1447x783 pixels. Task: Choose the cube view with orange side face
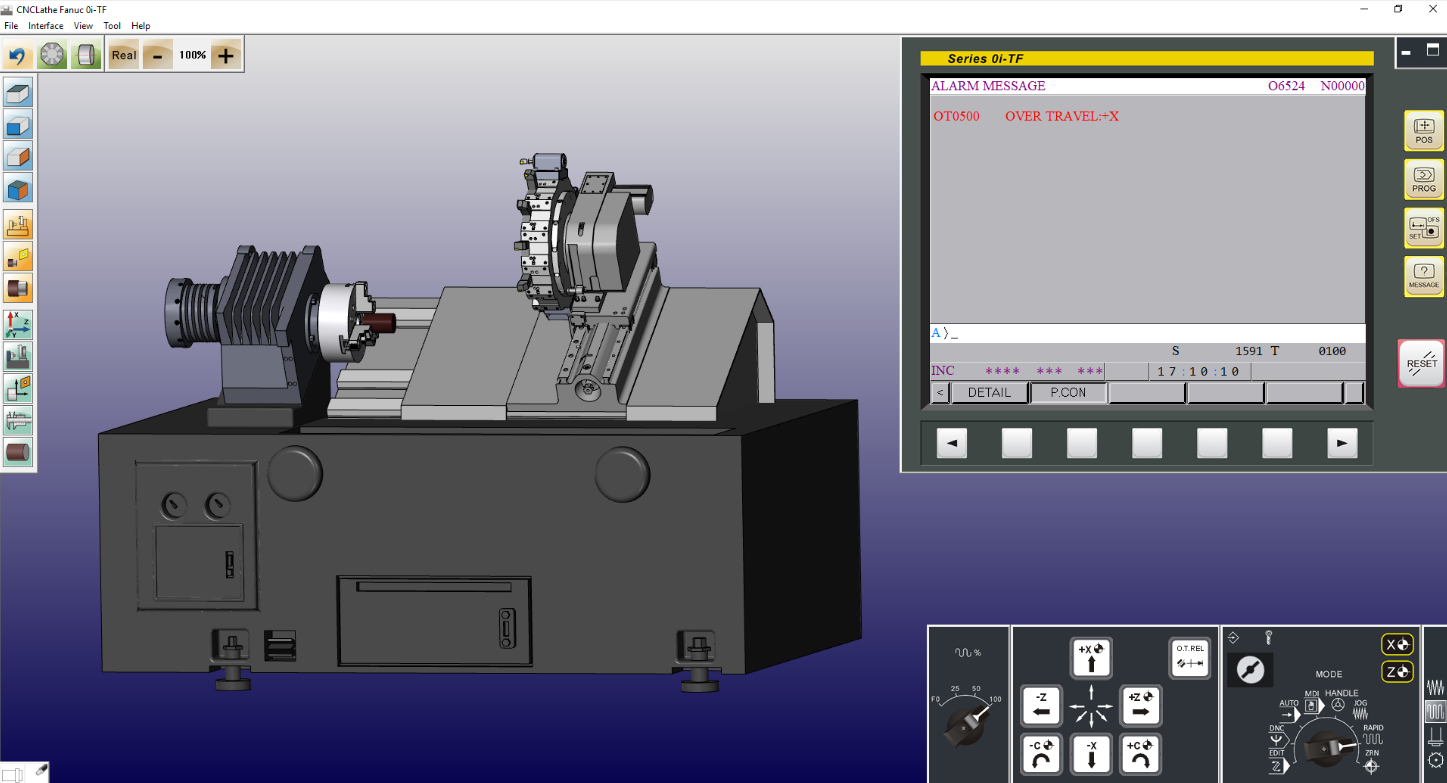pyautogui.click(x=19, y=156)
